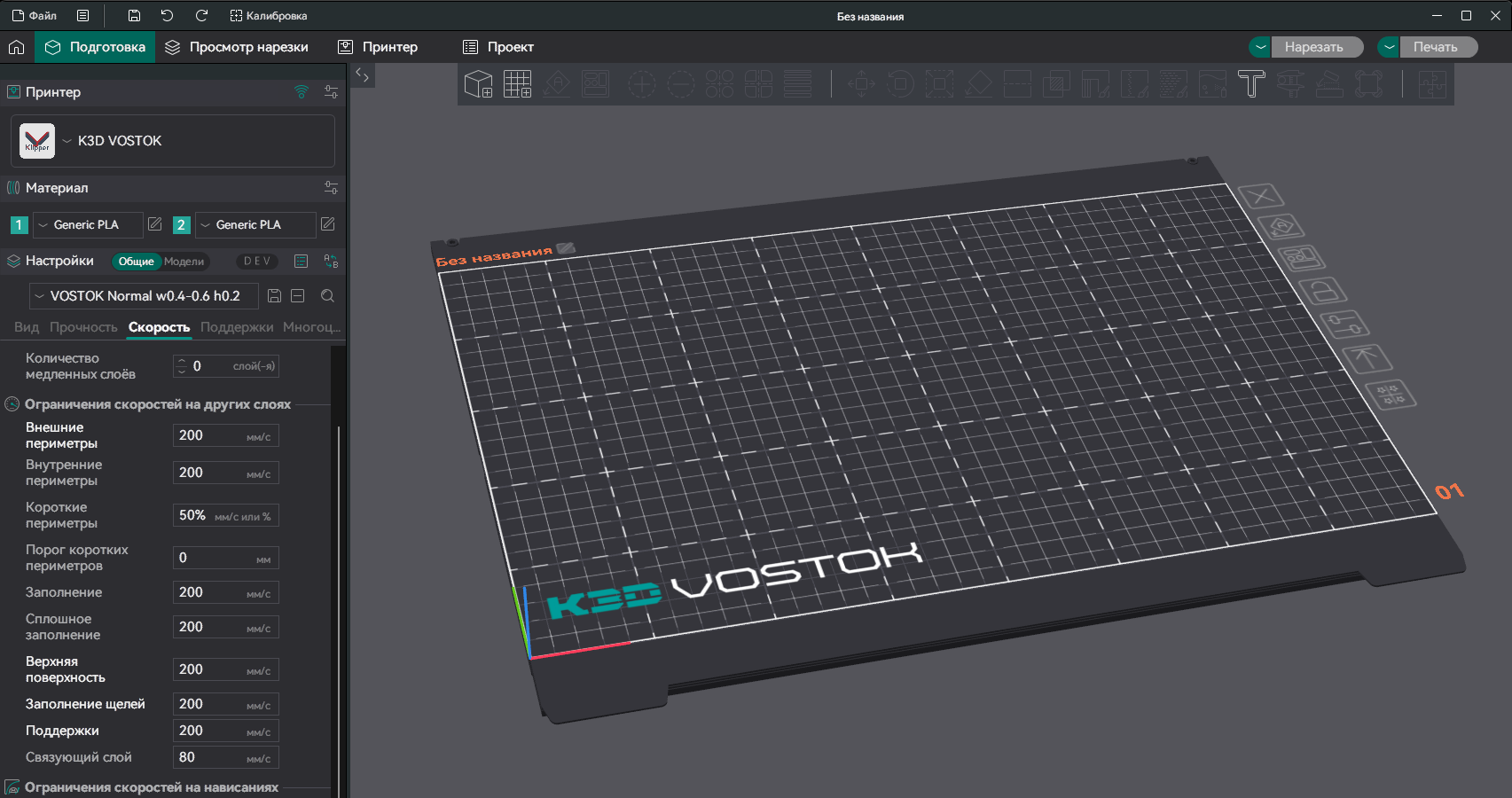
Task: Click the Нарезать button
Action: click(x=1317, y=47)
